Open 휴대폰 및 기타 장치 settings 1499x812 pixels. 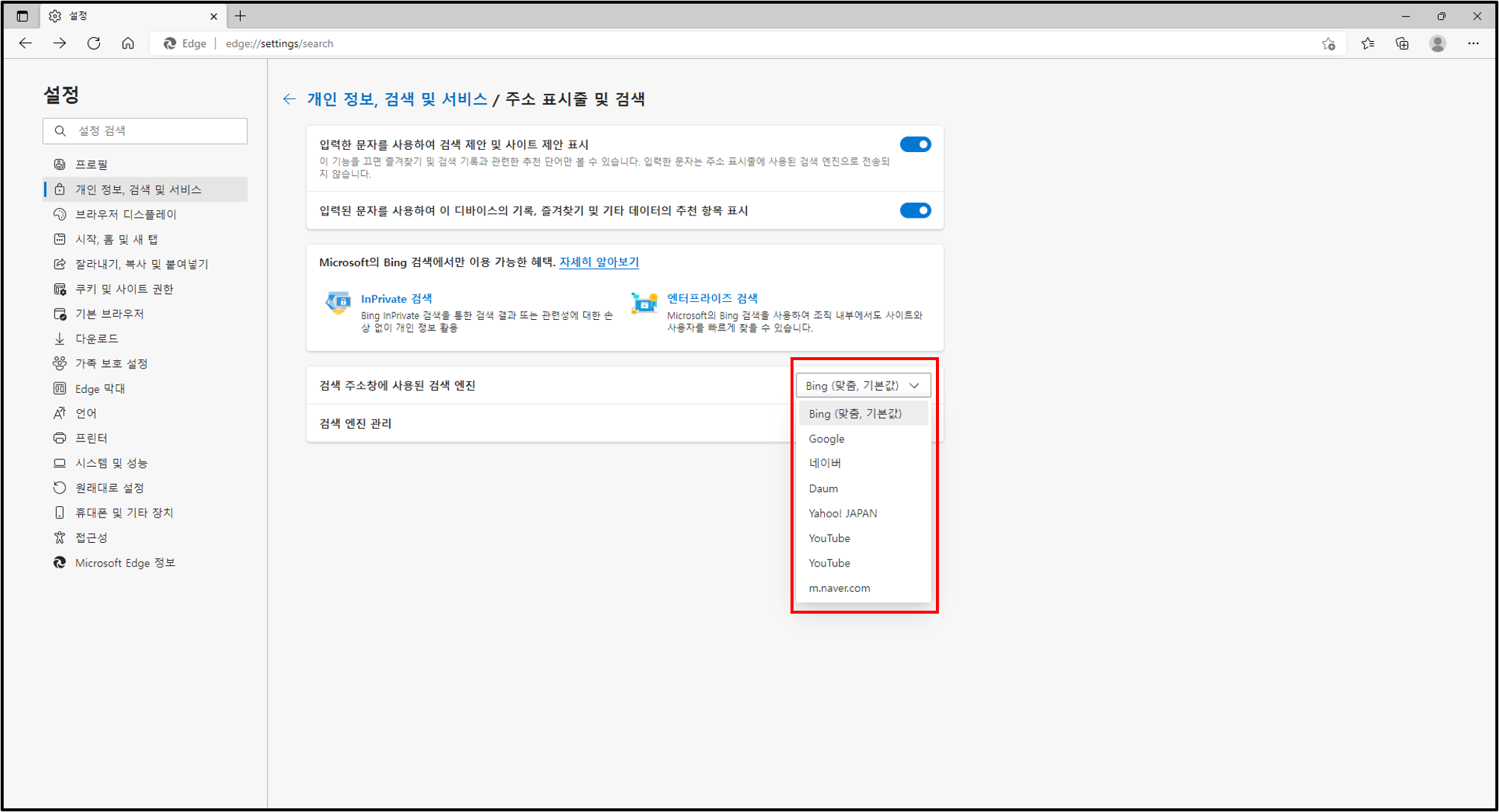pyautogui.click(x=145, y=512)
